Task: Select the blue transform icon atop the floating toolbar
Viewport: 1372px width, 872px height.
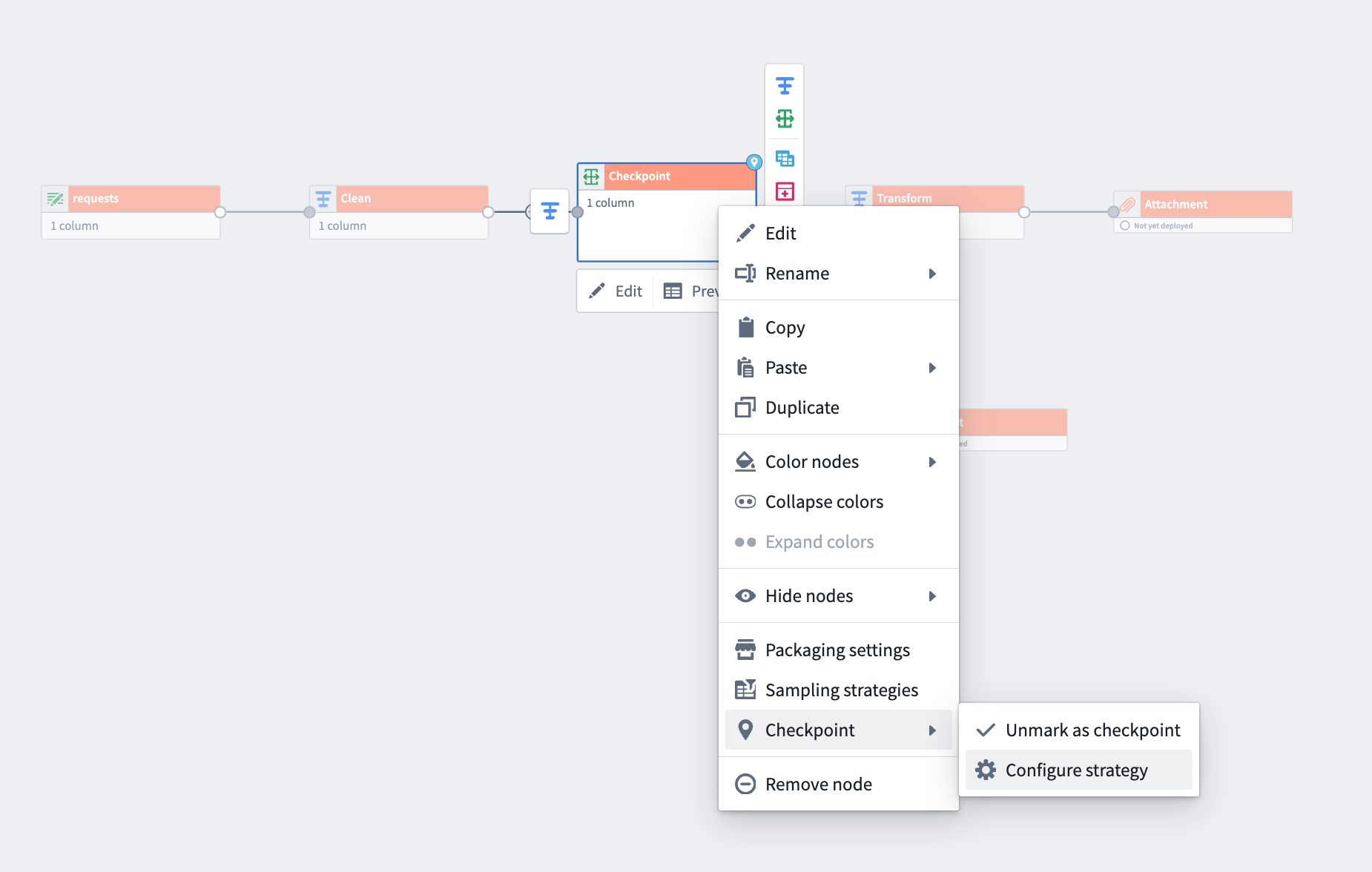Action: [785, 85]
